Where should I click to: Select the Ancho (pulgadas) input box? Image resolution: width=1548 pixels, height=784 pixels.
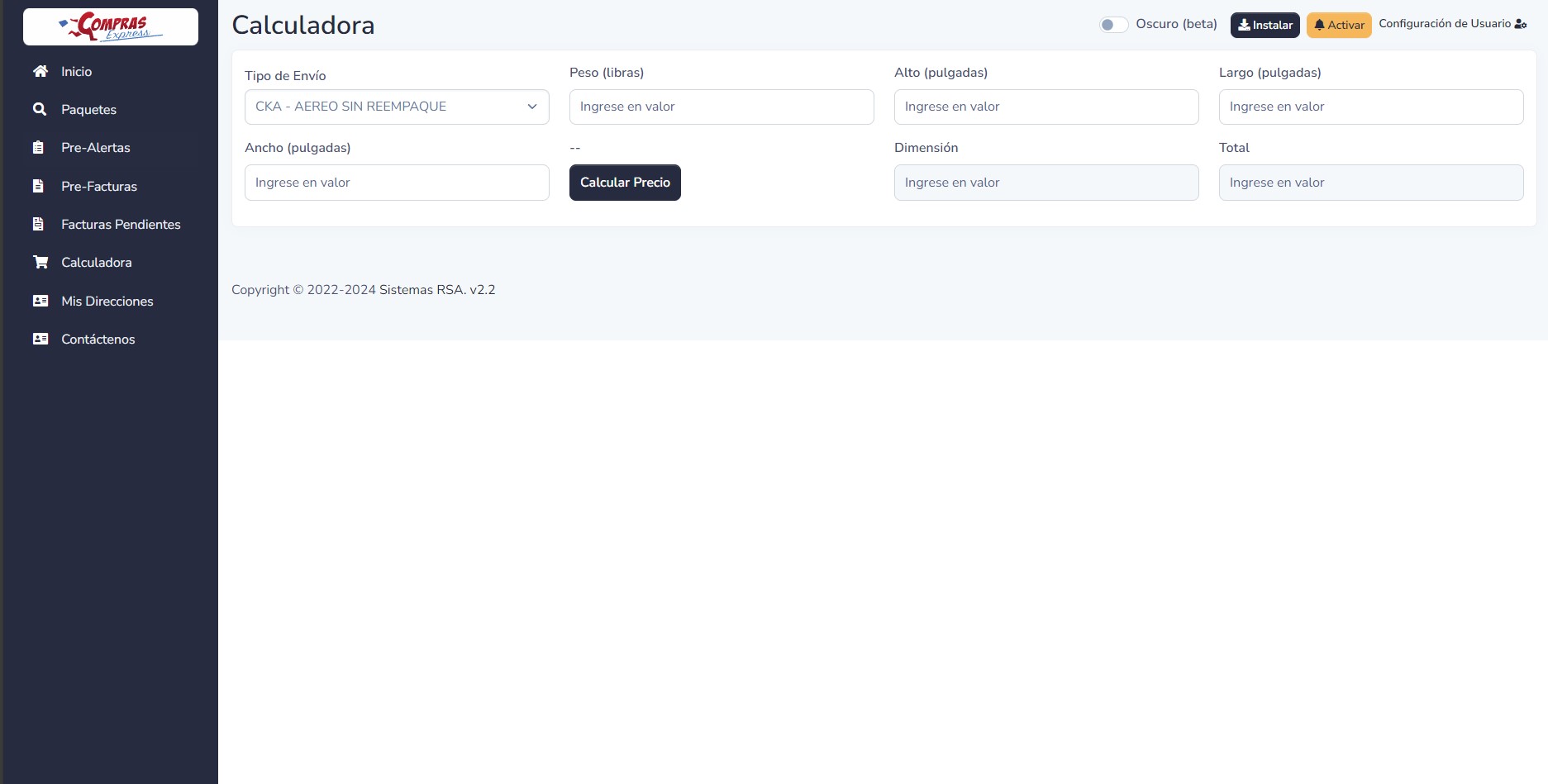point(397,183)
